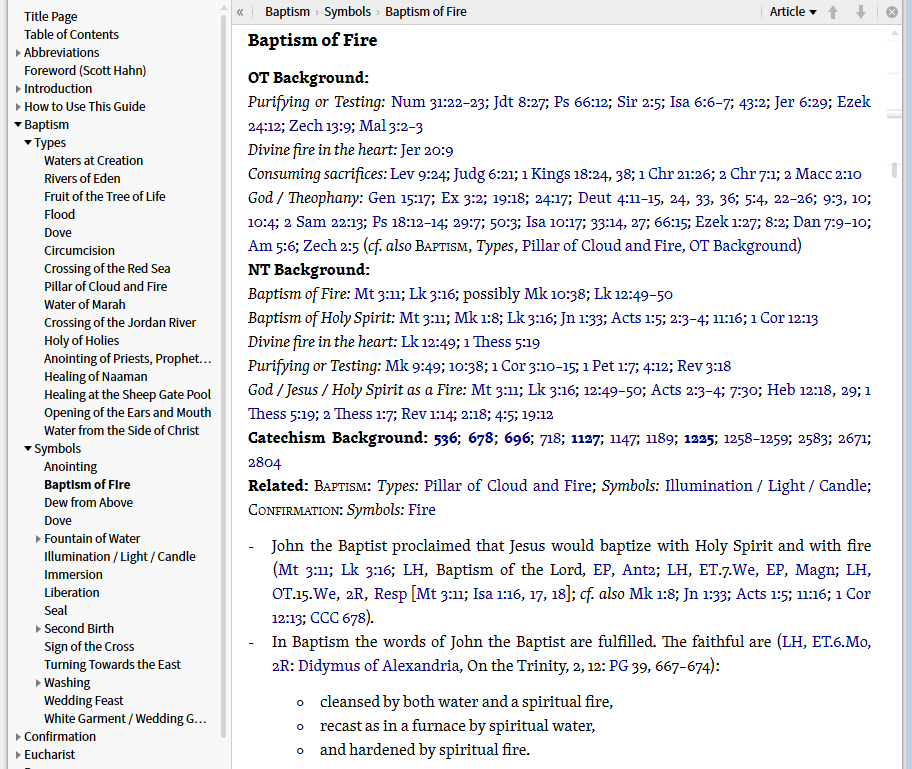The image size is (912, 769).
Task: Select Healing of Naaman entry
Action: 95,377
